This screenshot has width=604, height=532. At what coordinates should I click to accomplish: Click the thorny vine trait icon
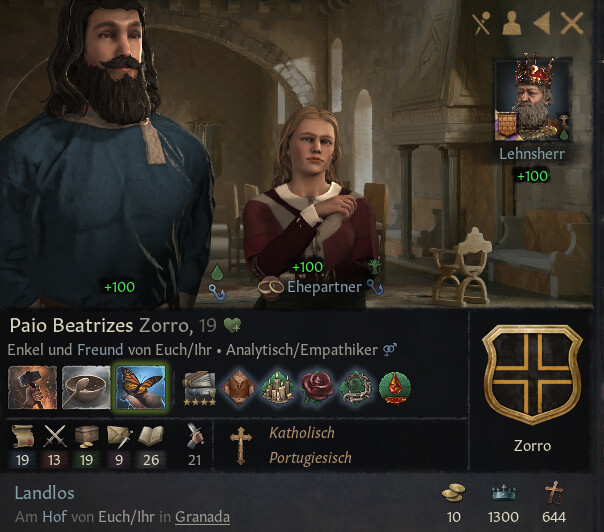(x=356, y=388)
